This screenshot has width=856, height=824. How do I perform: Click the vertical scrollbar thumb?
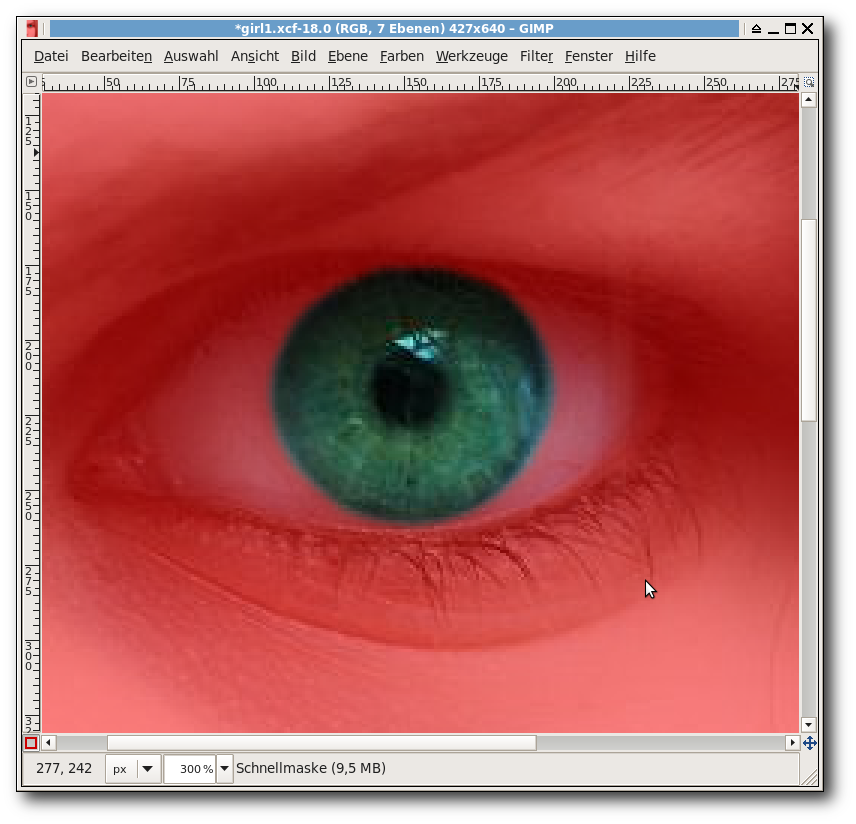pos(809,320)
